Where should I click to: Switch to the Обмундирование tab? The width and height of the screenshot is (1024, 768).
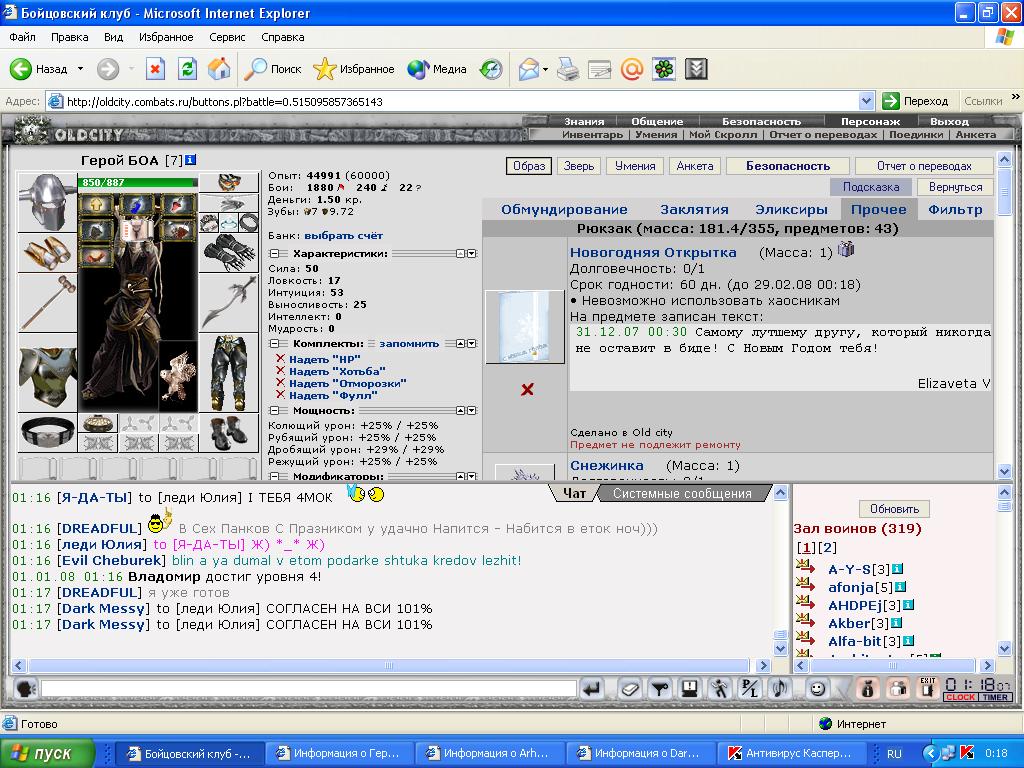564,210
